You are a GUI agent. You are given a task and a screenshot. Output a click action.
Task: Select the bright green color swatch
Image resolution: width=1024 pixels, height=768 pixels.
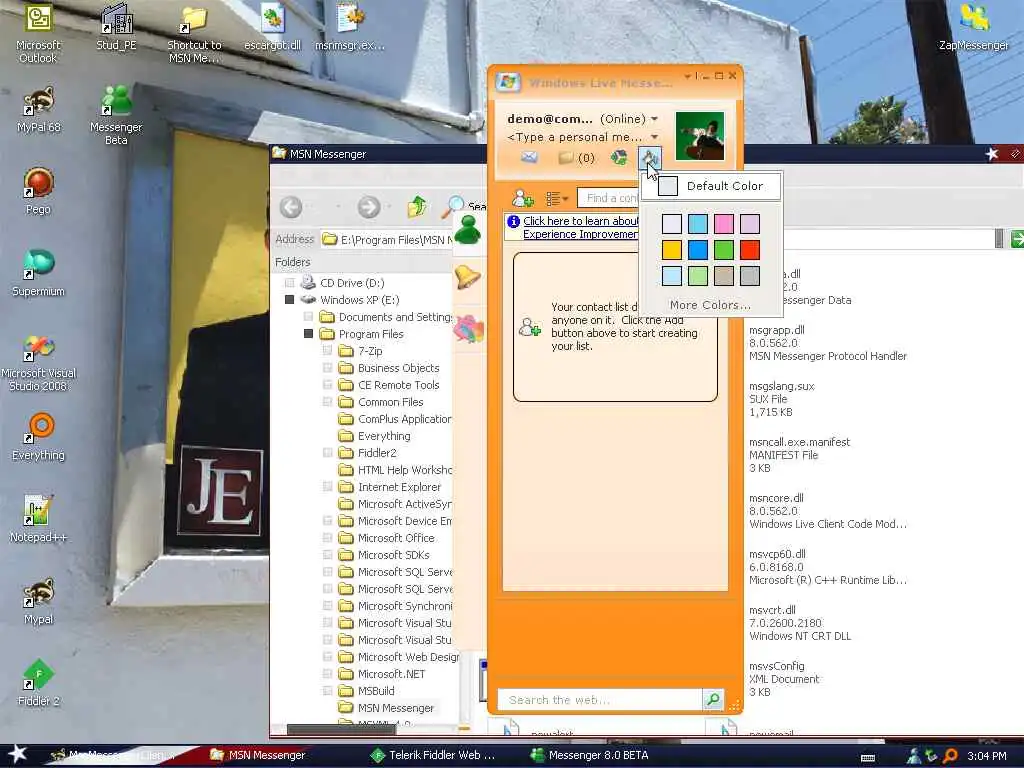coord(724,249)
